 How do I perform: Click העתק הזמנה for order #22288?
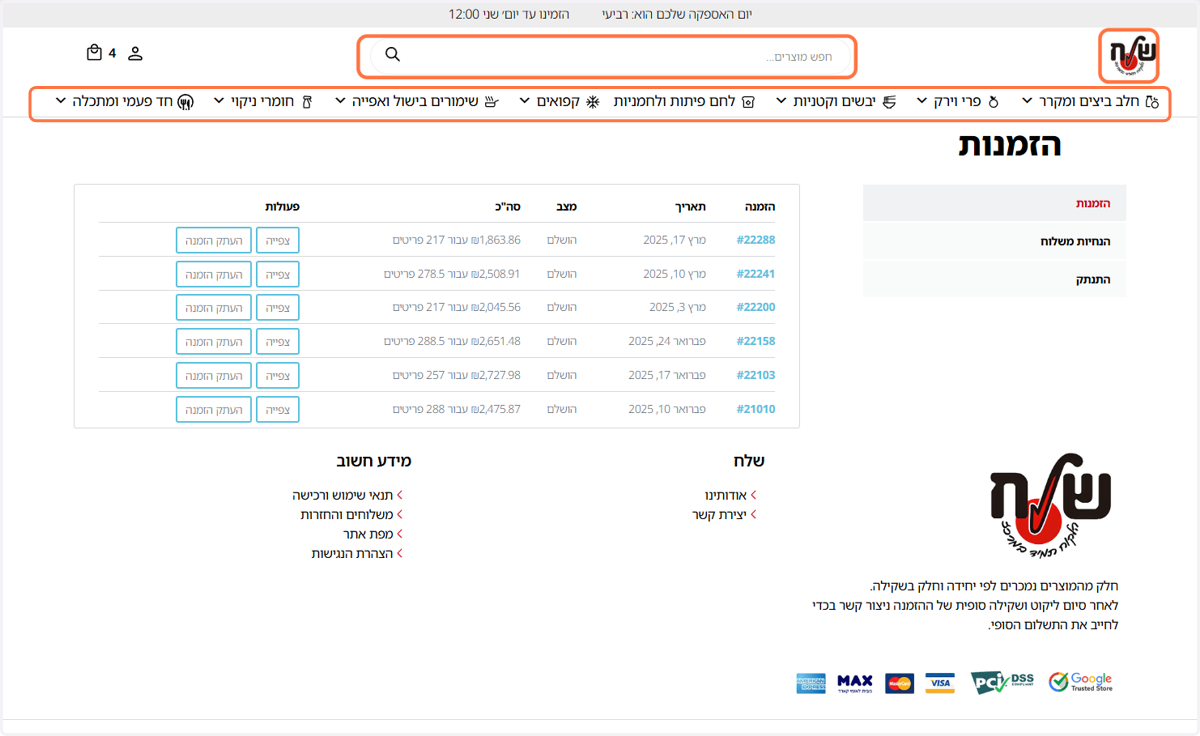tap(214, 240)
